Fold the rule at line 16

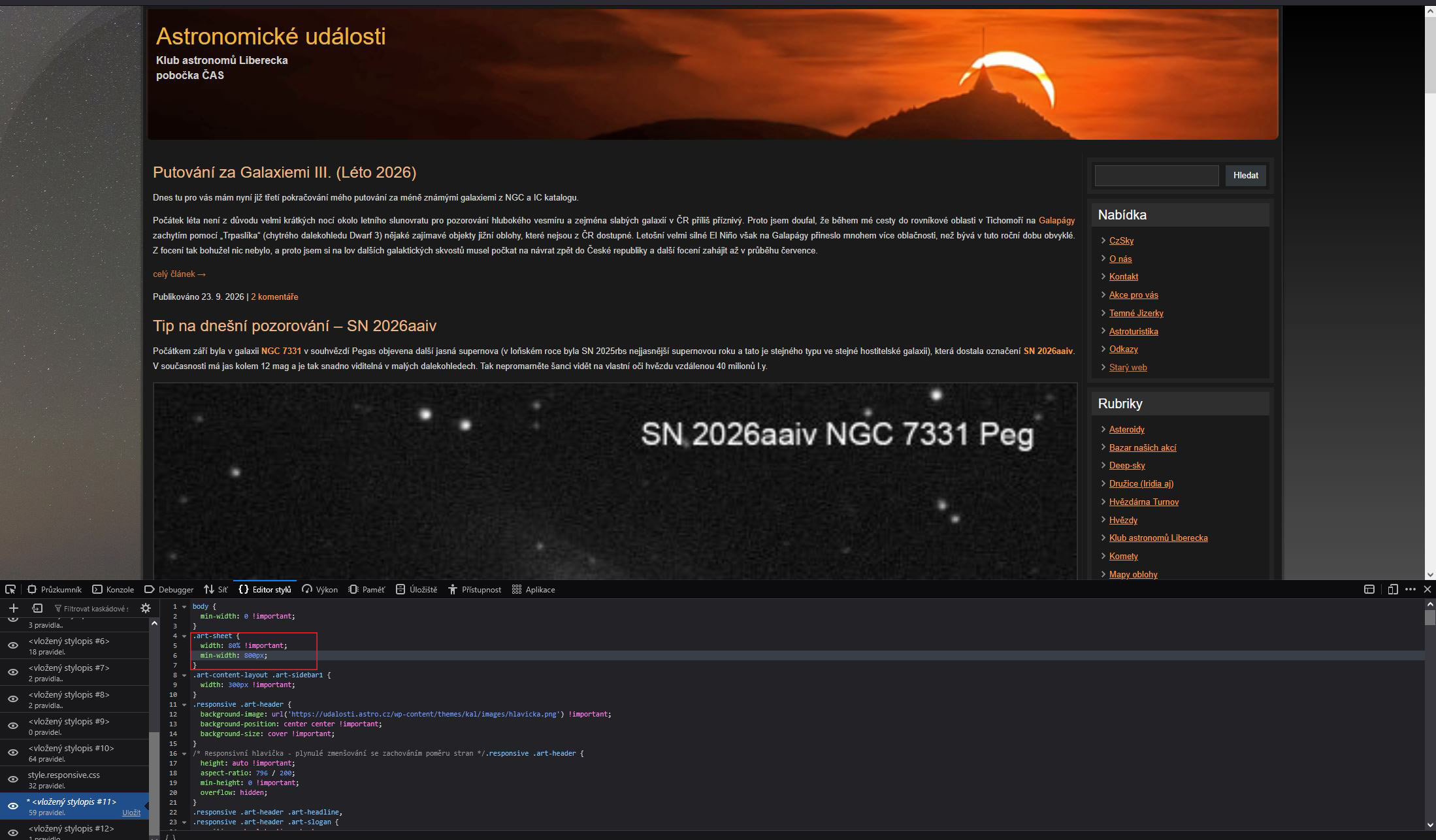tap(184, 754)
